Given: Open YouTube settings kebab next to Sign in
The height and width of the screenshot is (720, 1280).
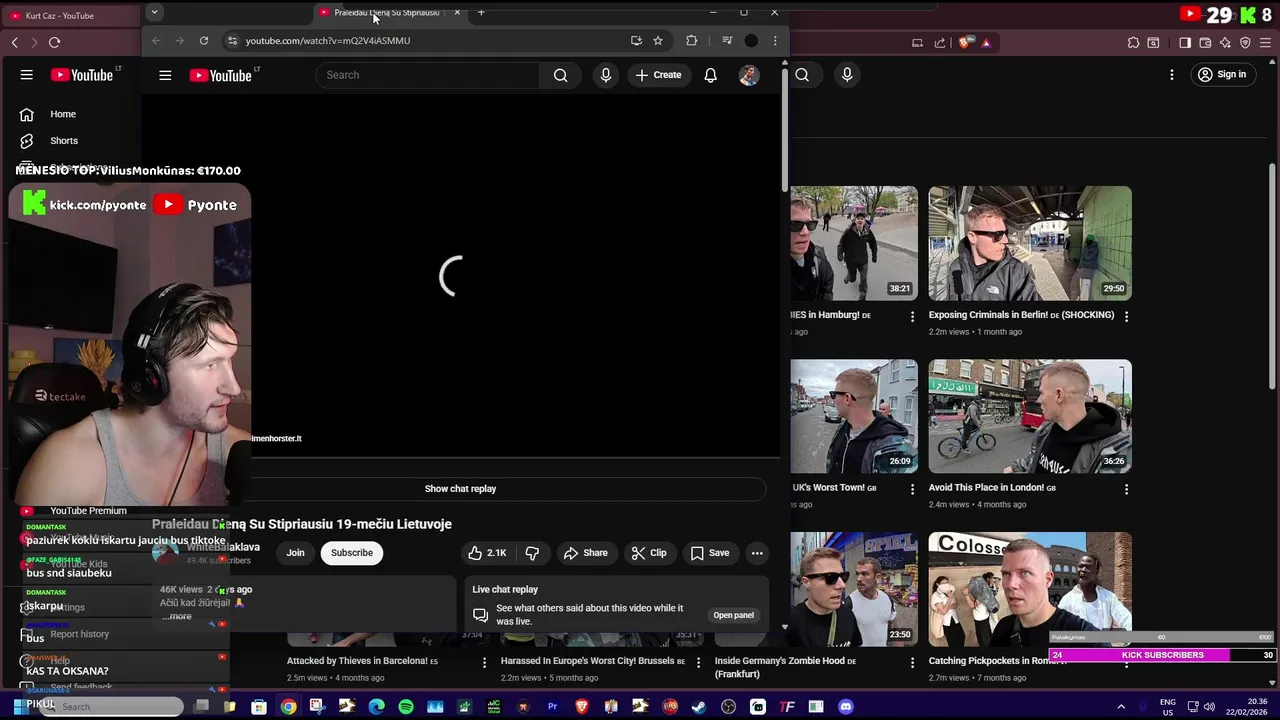Looking at the screenshot, I should tap(1172, 74).
